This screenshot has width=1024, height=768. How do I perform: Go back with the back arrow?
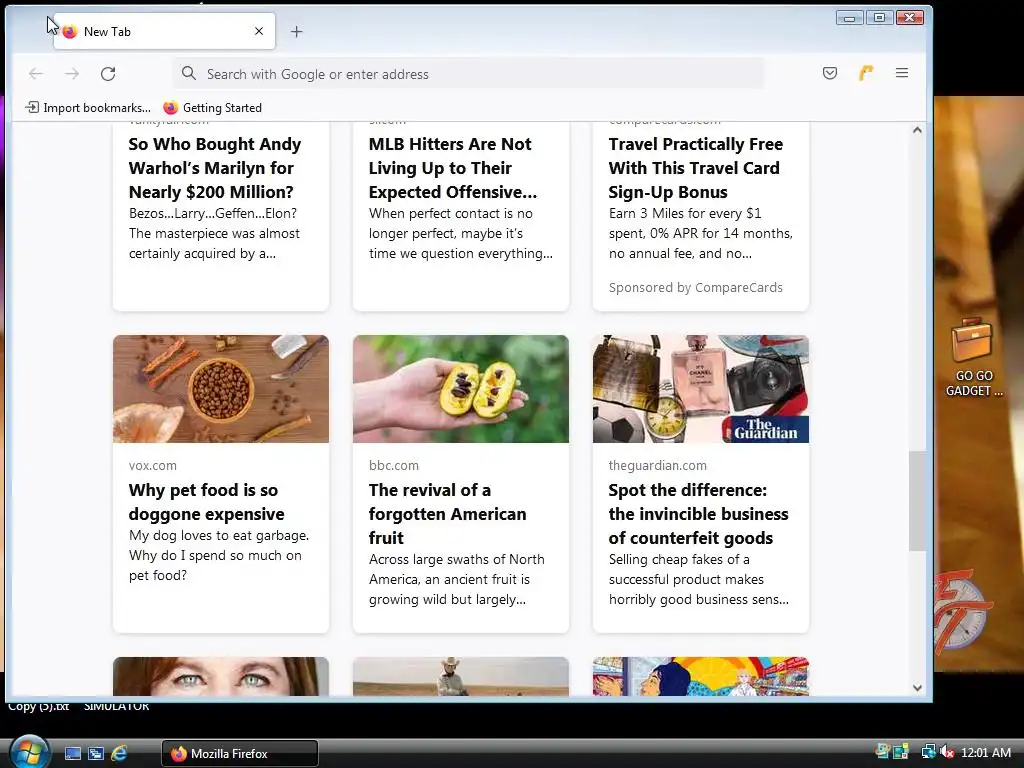click(x=36, y=74)
